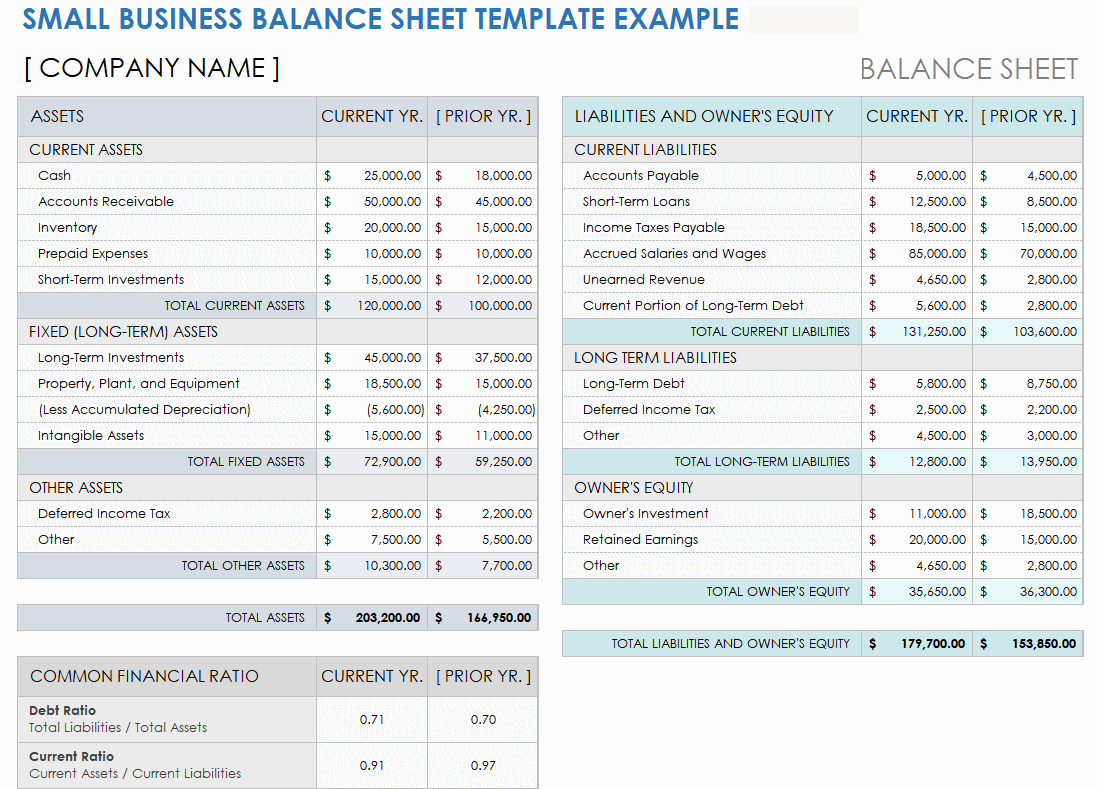Viewport: 1097px width, 789px height.
Task: Click the Company Name placeholder field
Action: point(152,68)
